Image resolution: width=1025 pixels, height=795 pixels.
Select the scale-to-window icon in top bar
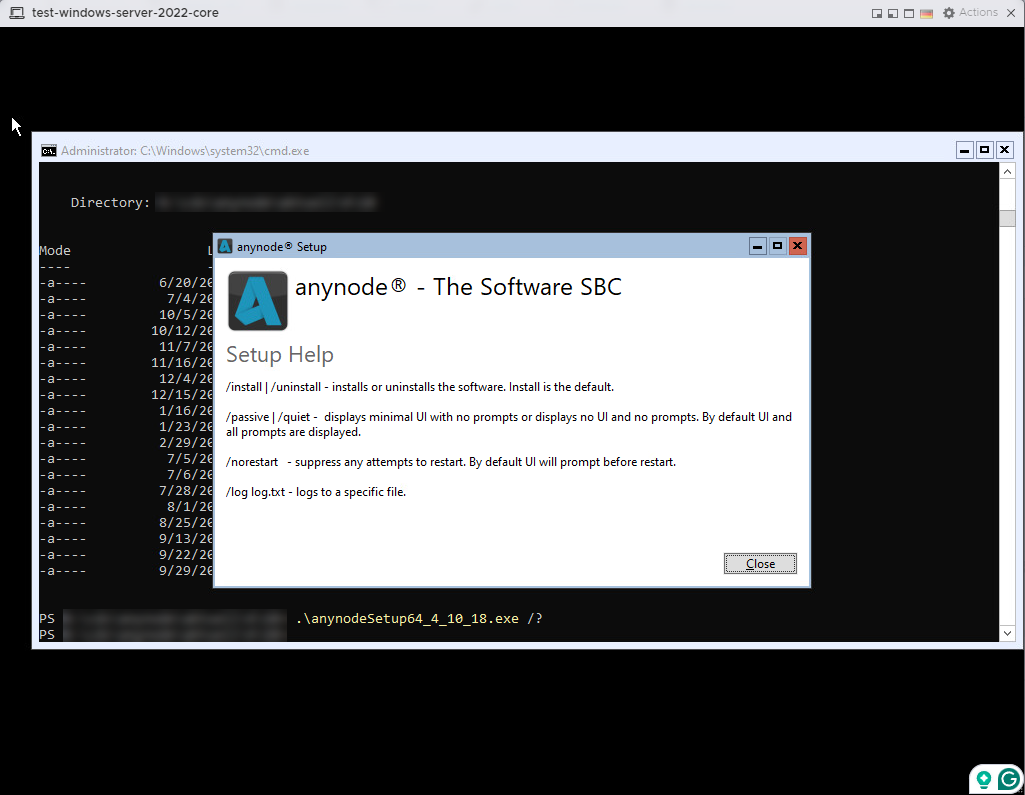(x=891, y=12)
